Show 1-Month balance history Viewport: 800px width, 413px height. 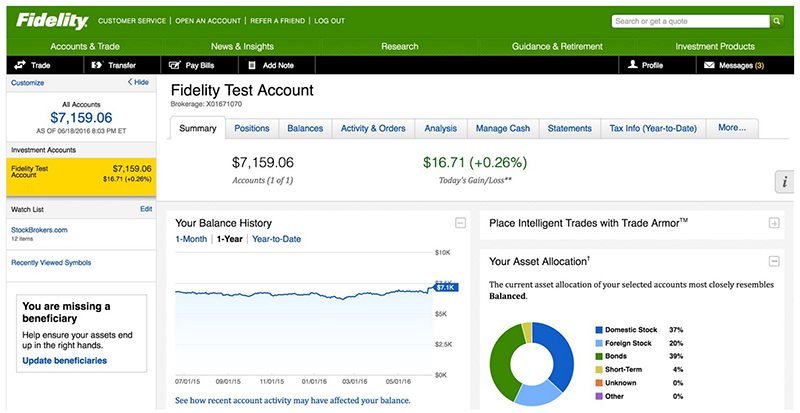click(x=191, y=239)
